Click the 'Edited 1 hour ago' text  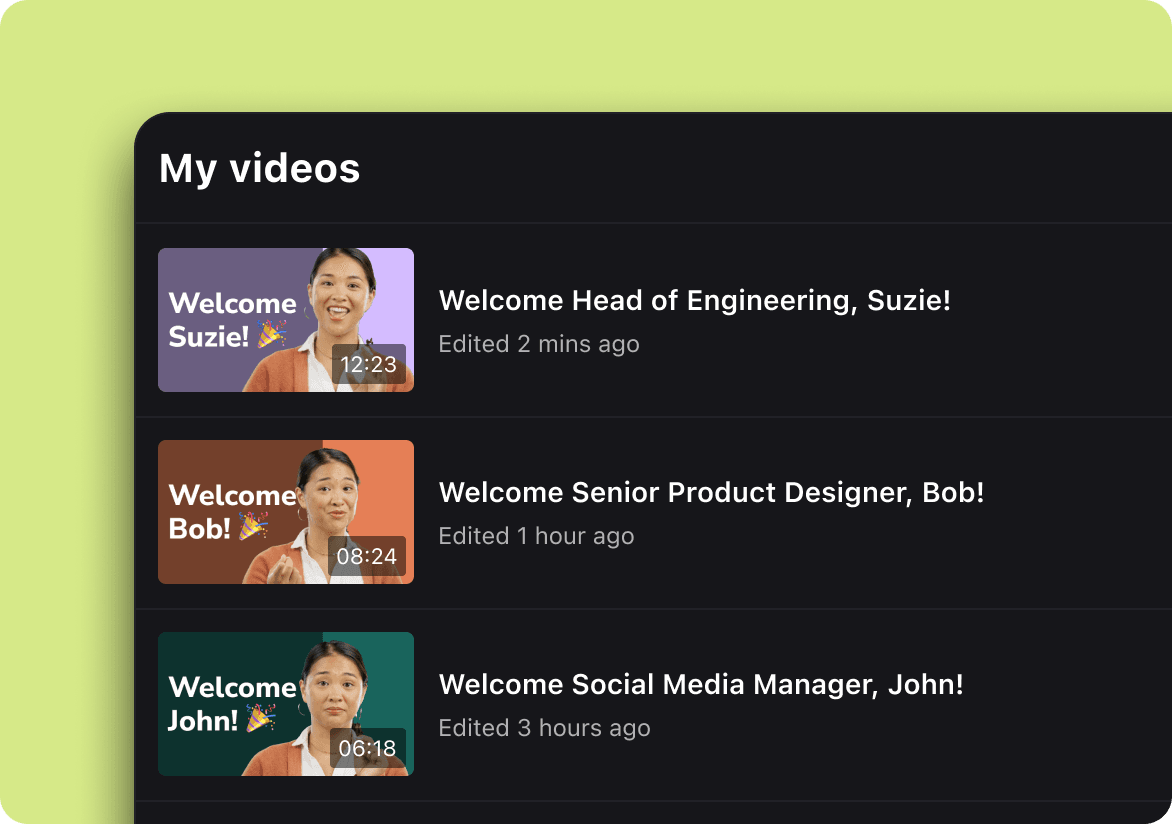[536, 536]
